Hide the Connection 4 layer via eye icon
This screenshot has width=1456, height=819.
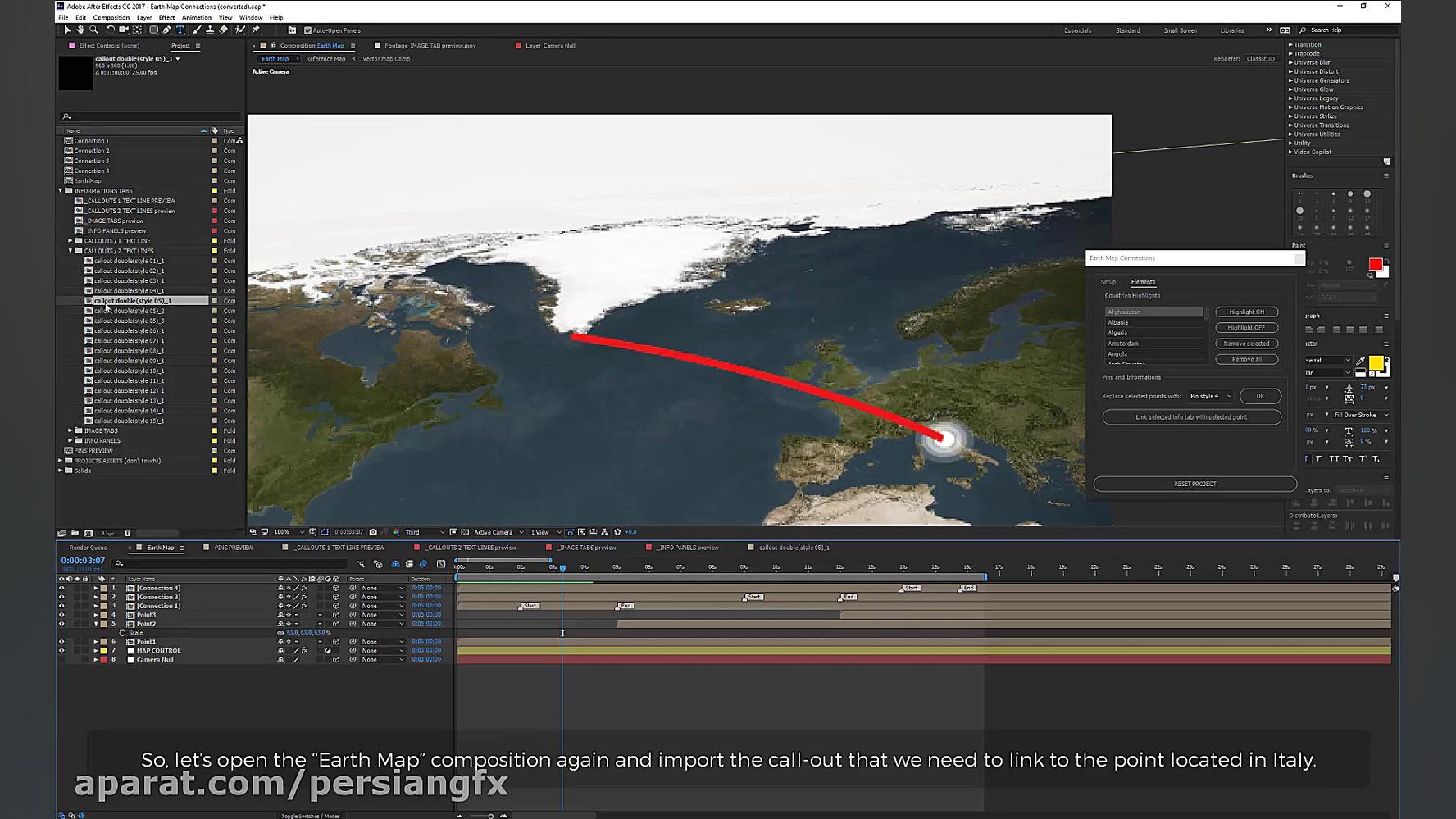[61, 588]
